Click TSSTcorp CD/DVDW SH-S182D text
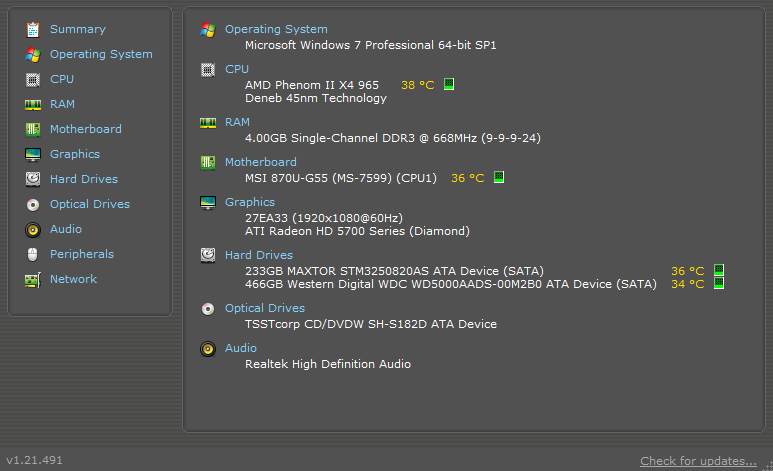This screenshot has height=471, width=773. tap(371, 324)
